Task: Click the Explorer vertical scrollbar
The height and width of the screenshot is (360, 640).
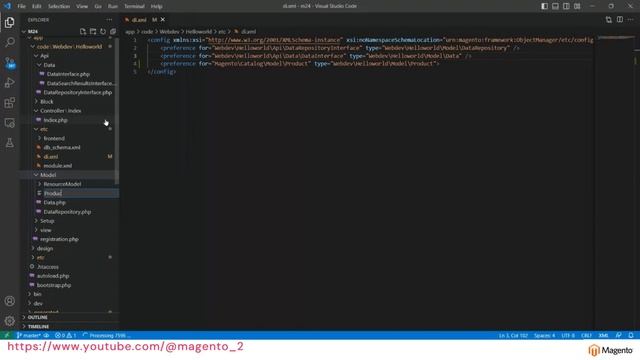Action: point(117,110)
